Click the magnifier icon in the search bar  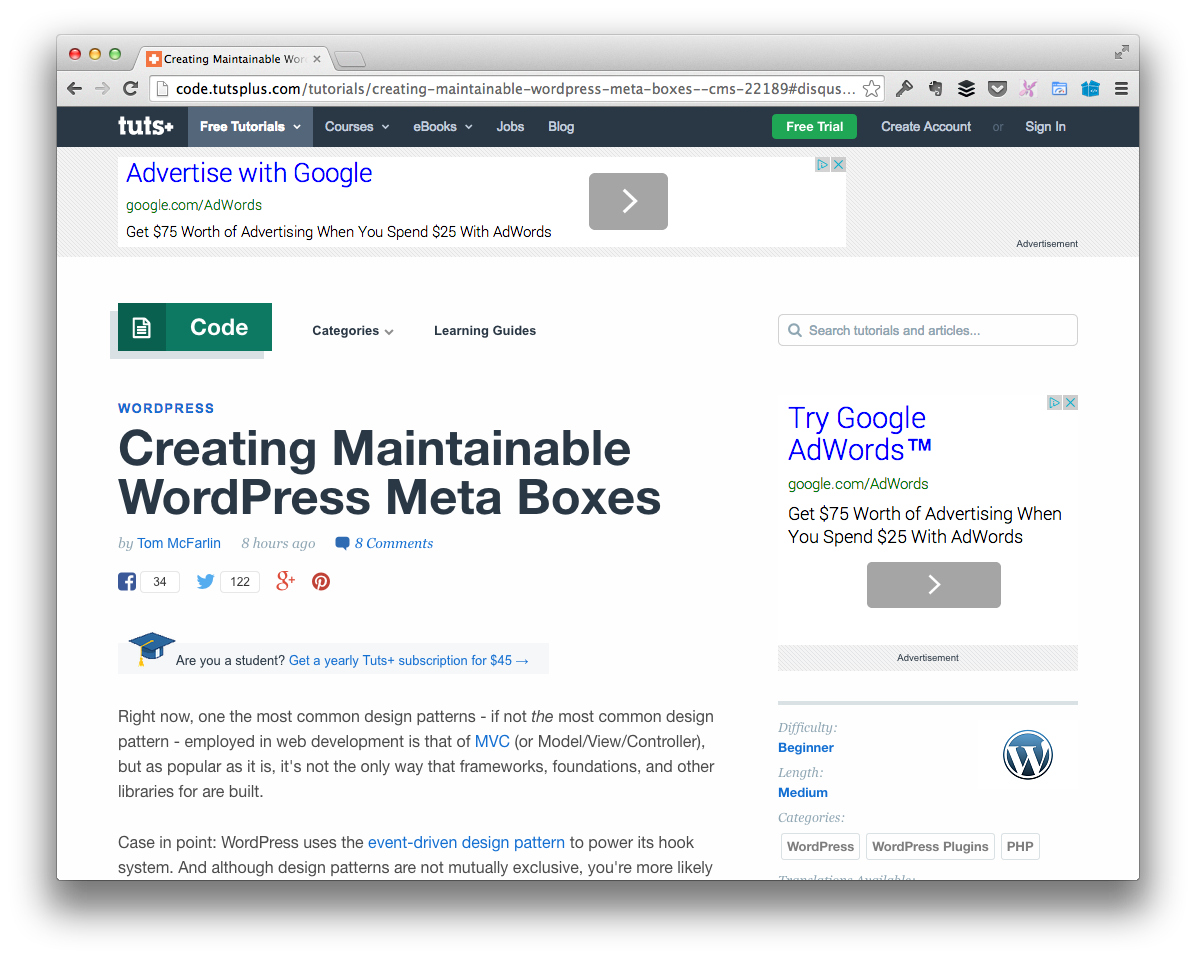pos(795,330)
